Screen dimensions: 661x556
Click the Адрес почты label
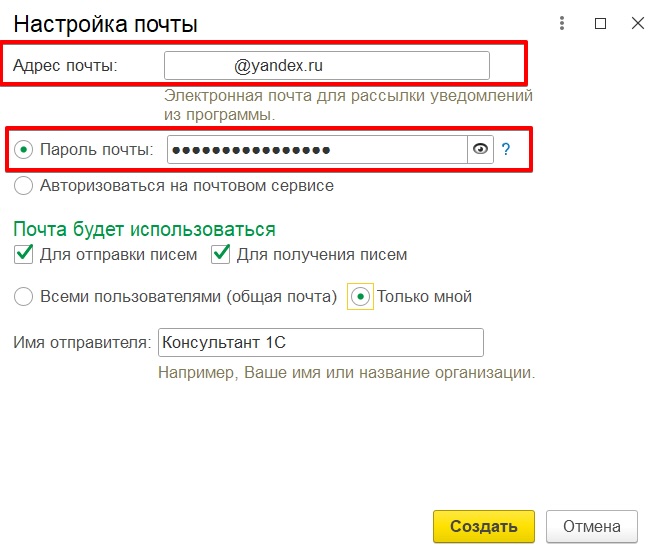click(65, 65)
